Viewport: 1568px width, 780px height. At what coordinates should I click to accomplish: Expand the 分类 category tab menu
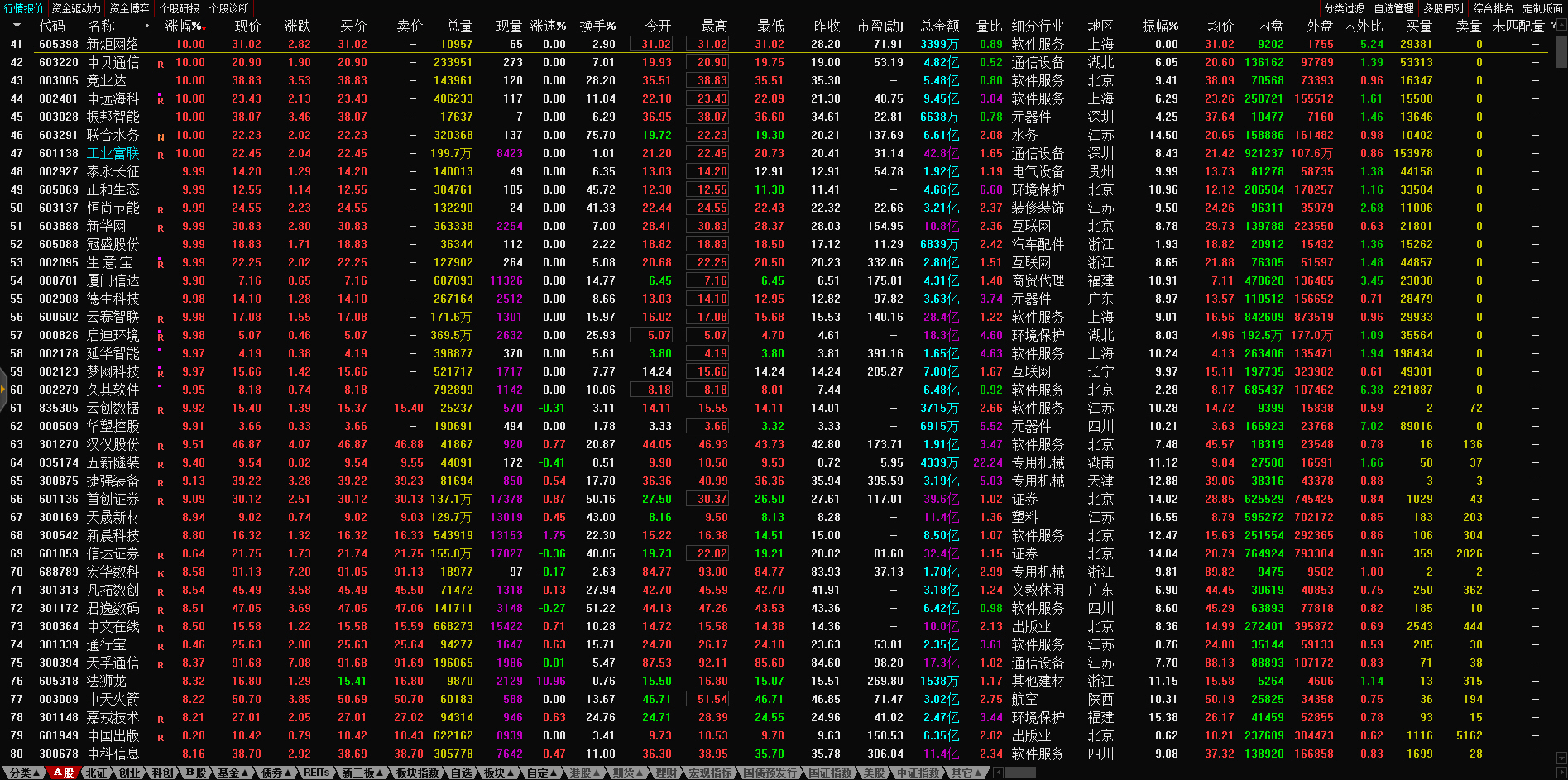click(x=23, y=773)
